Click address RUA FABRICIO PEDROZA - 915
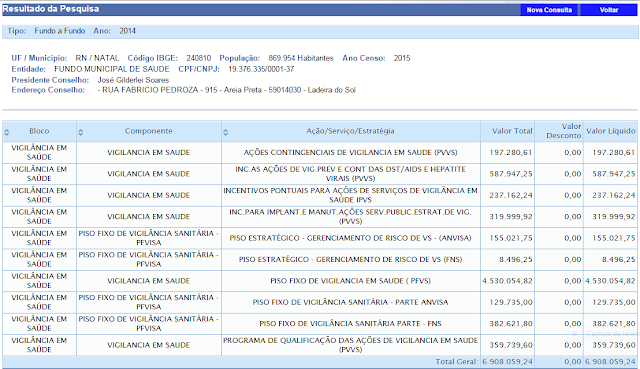This screenshot has height=369, width=640. [x=160, y=90]
